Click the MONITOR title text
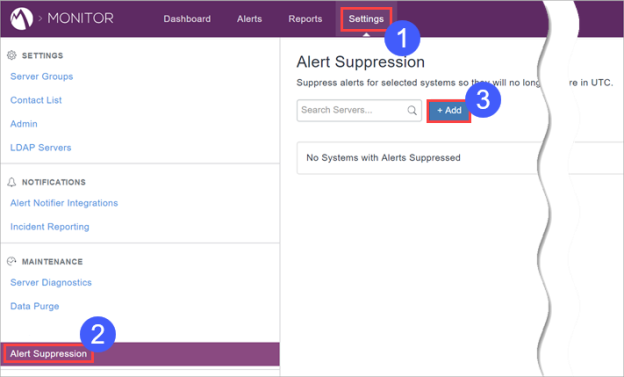This screenshot has height=377, width=624. point(80,18)
